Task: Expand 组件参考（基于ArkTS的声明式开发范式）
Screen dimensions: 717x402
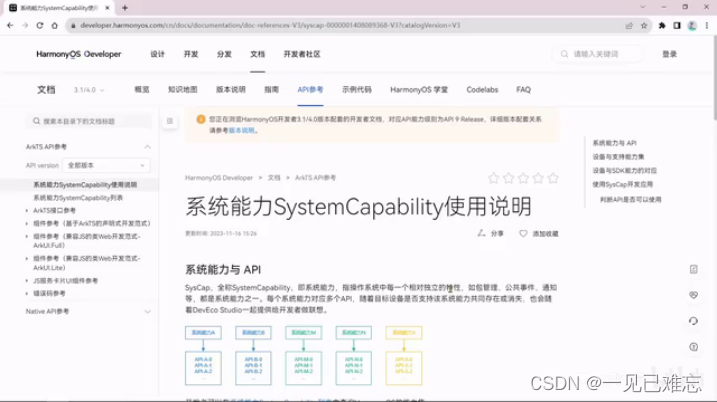Action: click(27, 224)
